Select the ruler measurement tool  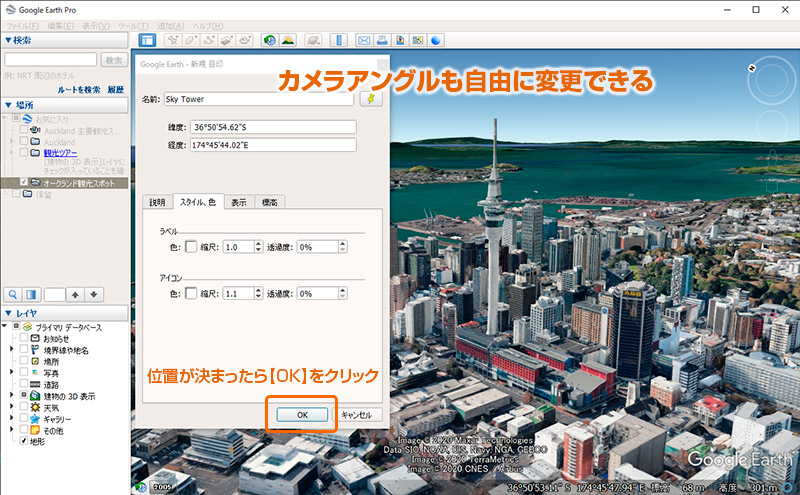[x=338, y=40]
